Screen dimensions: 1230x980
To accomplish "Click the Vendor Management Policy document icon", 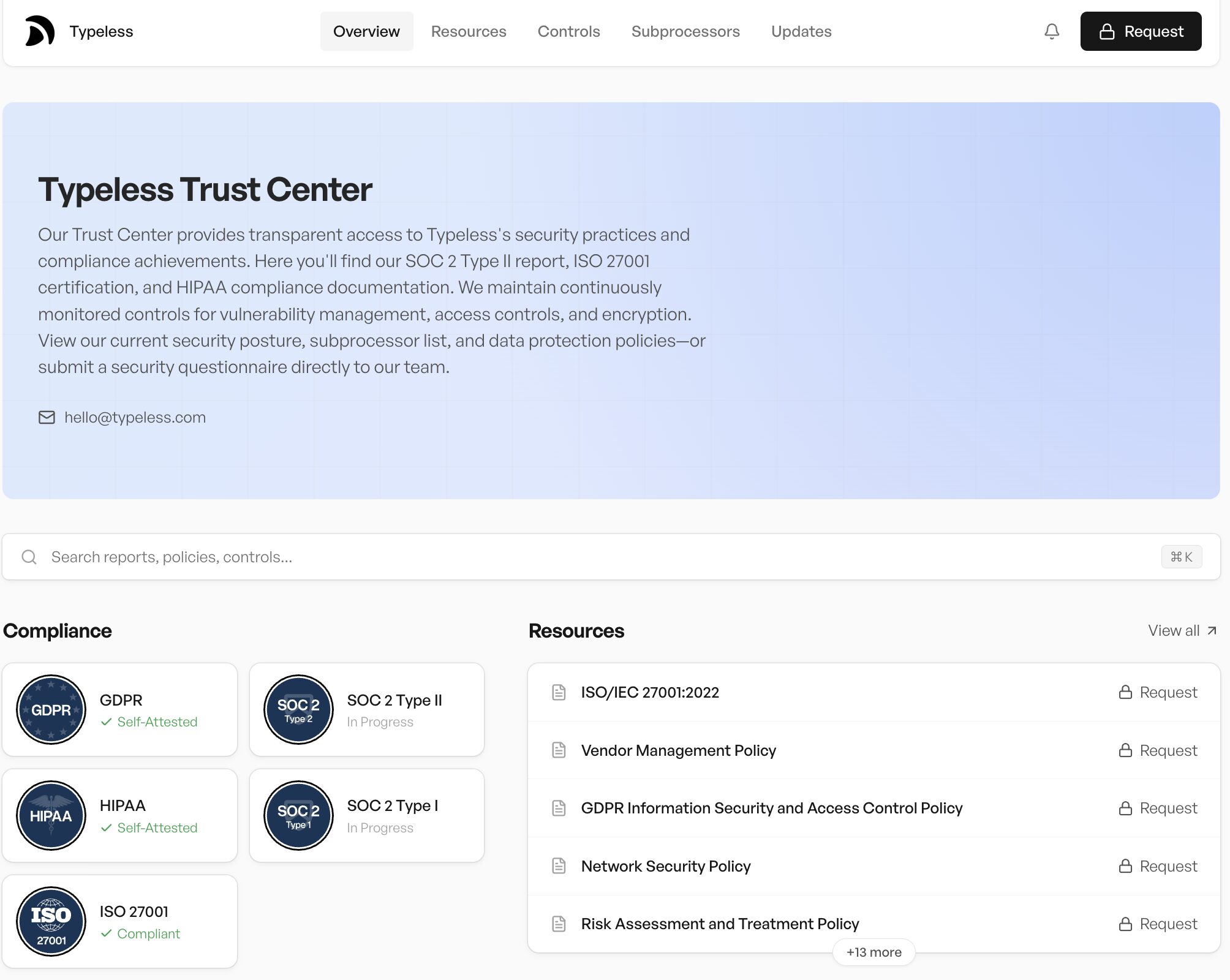I will (559, 750).
